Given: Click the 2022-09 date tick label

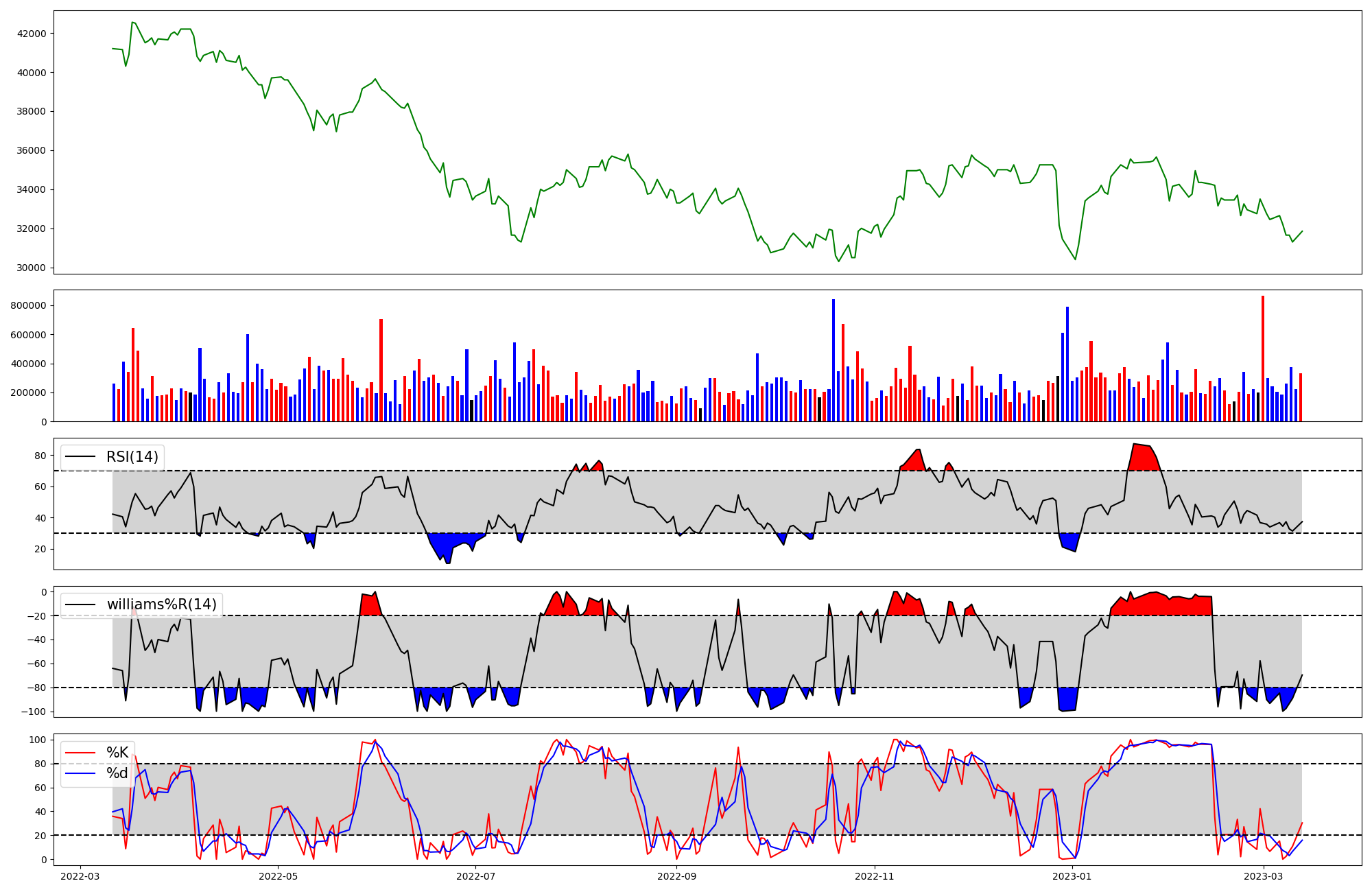Looking at the screenshot, I should click(676, 876).
